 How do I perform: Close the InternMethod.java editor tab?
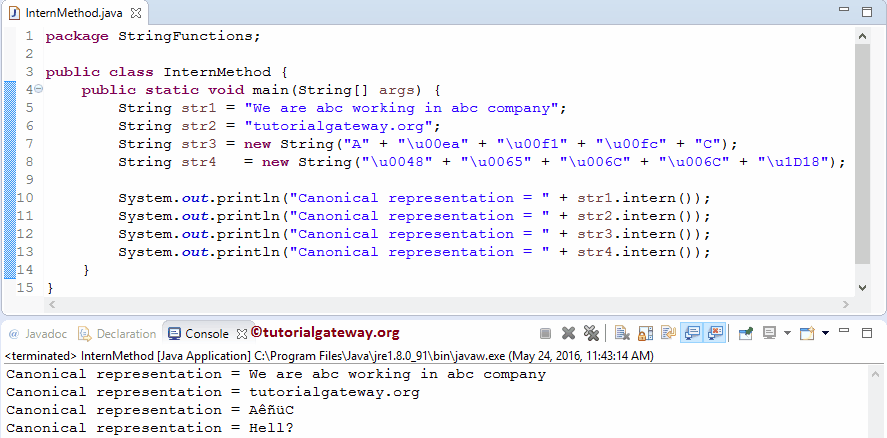136,12
